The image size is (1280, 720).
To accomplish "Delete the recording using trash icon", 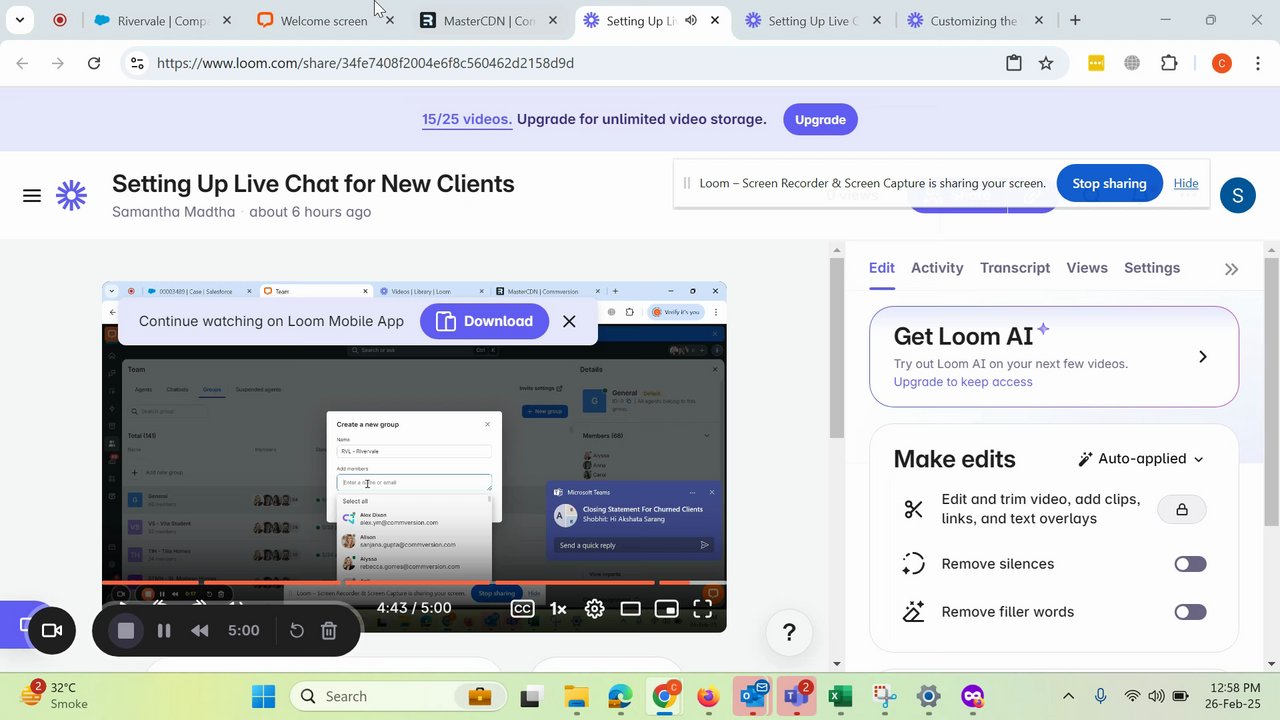I will coord(329,631).
